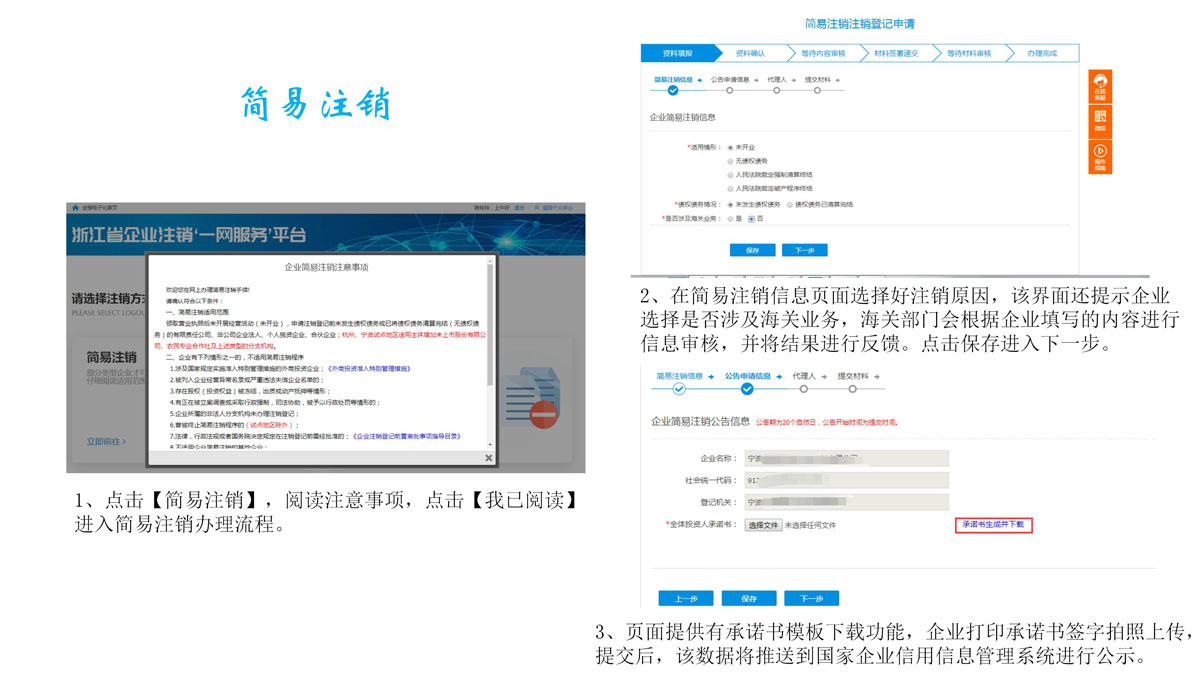Click 下一步 button in upper form
The image size is (1201, 676).
(804, 250)
